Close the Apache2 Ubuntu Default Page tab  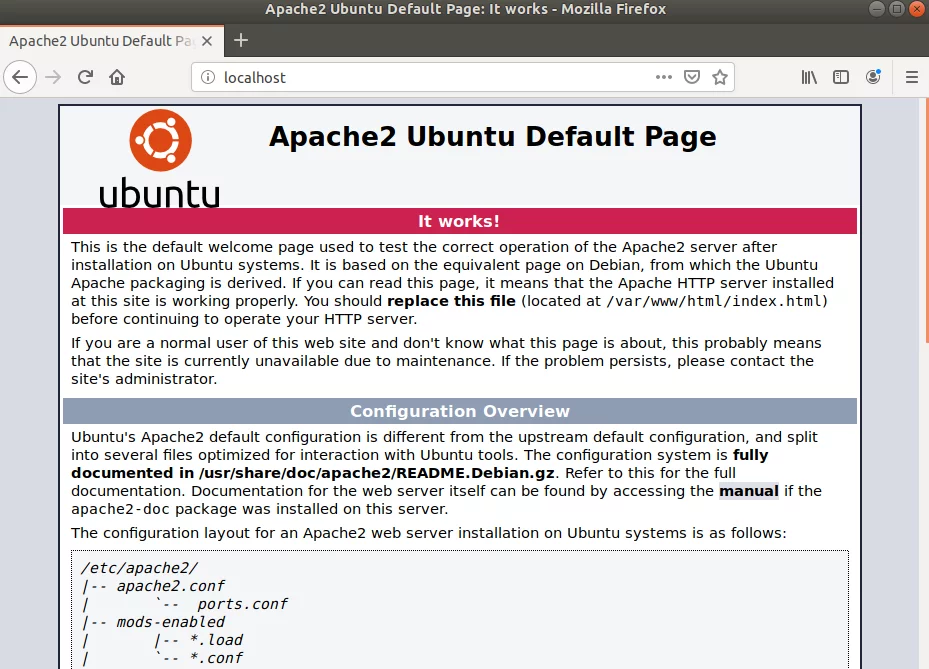[207, 41]
